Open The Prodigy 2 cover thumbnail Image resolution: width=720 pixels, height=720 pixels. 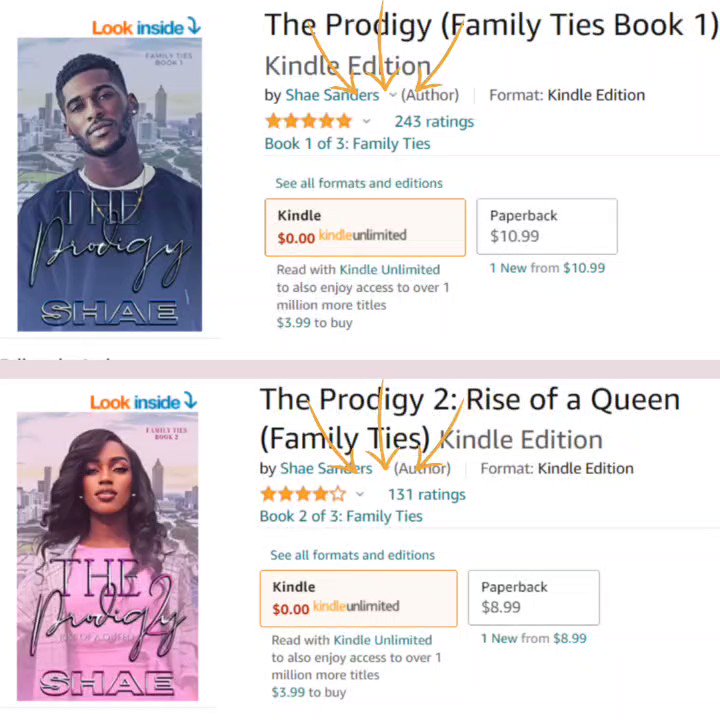pyautogui.click(x=108, y=557)
